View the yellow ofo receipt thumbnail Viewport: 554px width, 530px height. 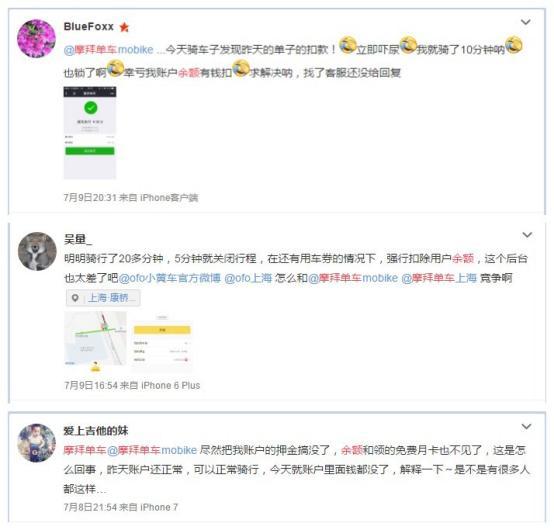coord(162,342)
